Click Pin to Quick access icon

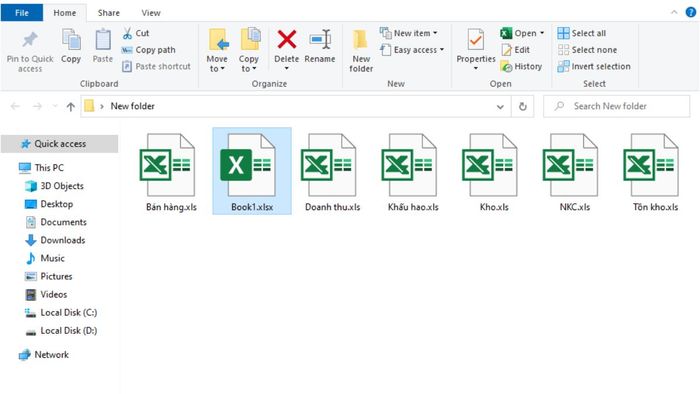point(30,40)
